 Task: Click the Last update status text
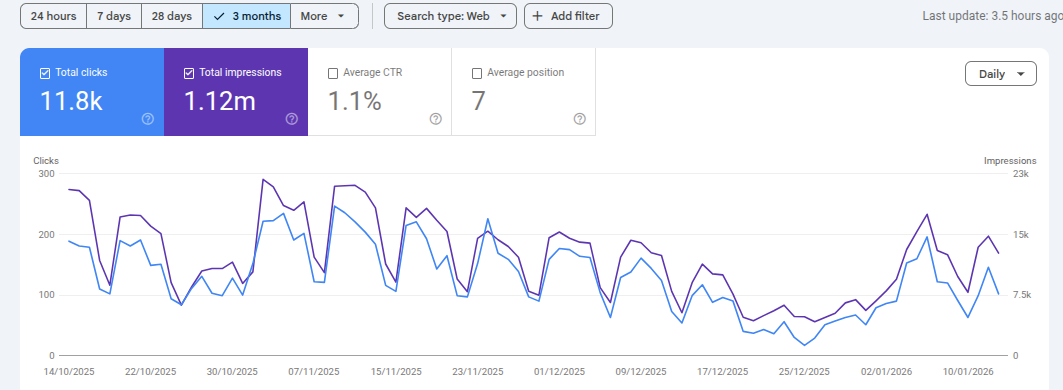pyautogui.click(x=992, y=16)
